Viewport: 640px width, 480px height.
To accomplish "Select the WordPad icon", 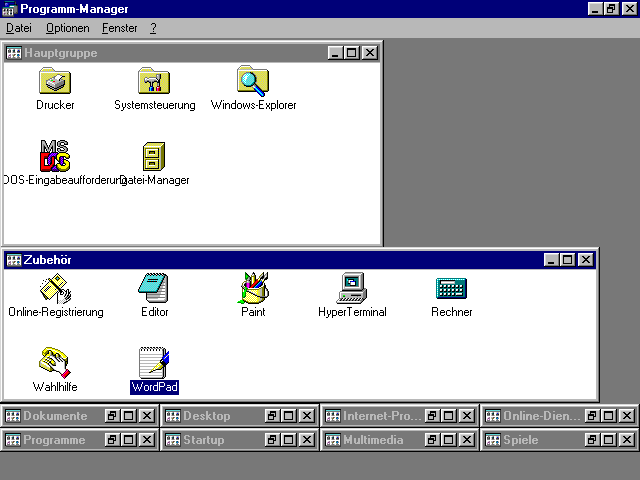I will coord(154,362).
